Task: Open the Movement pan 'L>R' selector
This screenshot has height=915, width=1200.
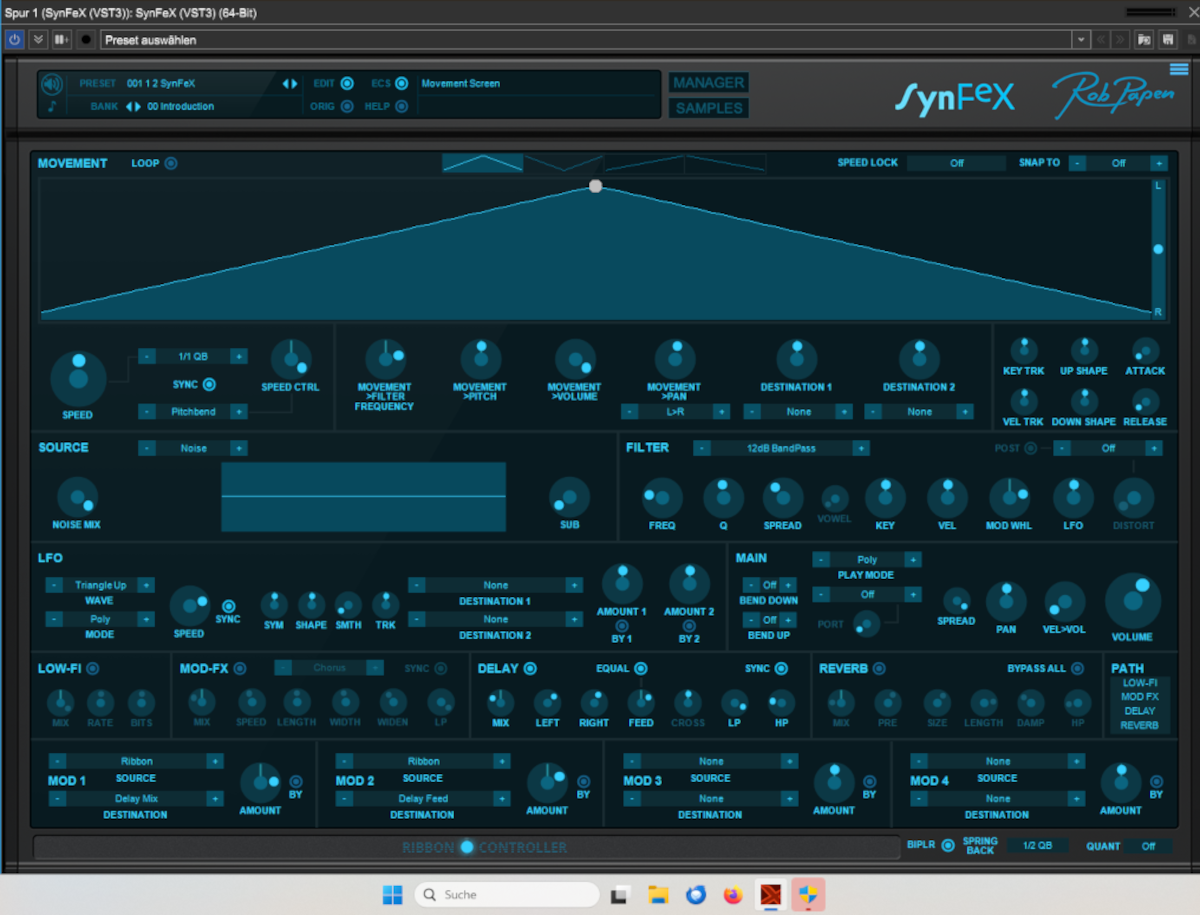Action: (x=673, y=411)
